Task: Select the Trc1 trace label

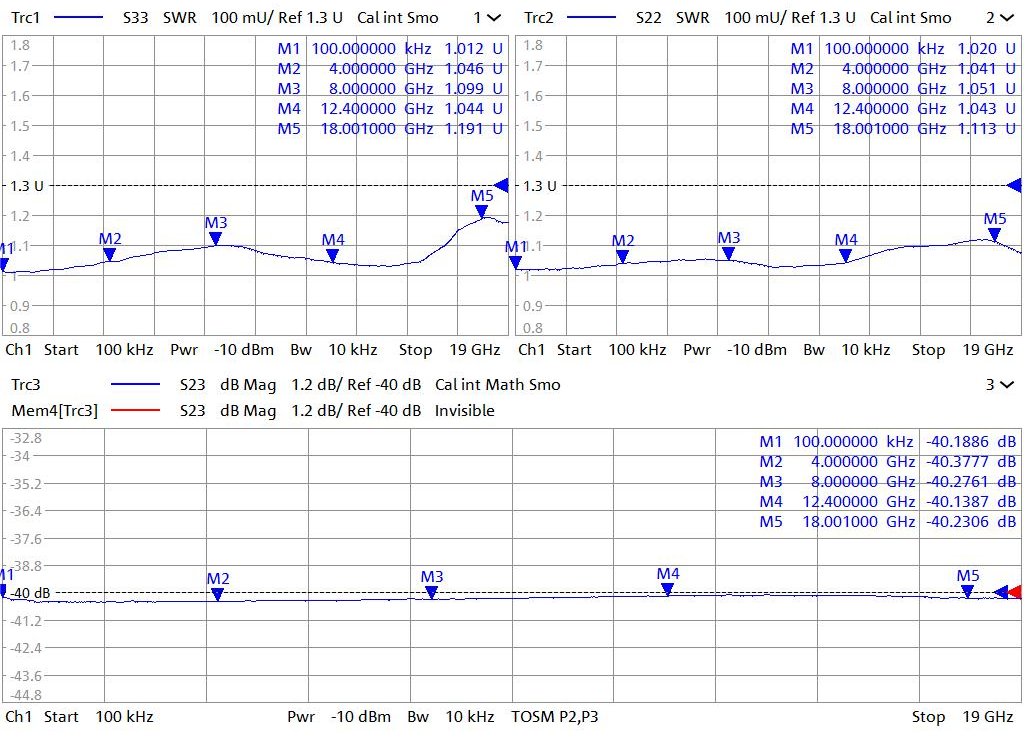Action: coord(25,18)
